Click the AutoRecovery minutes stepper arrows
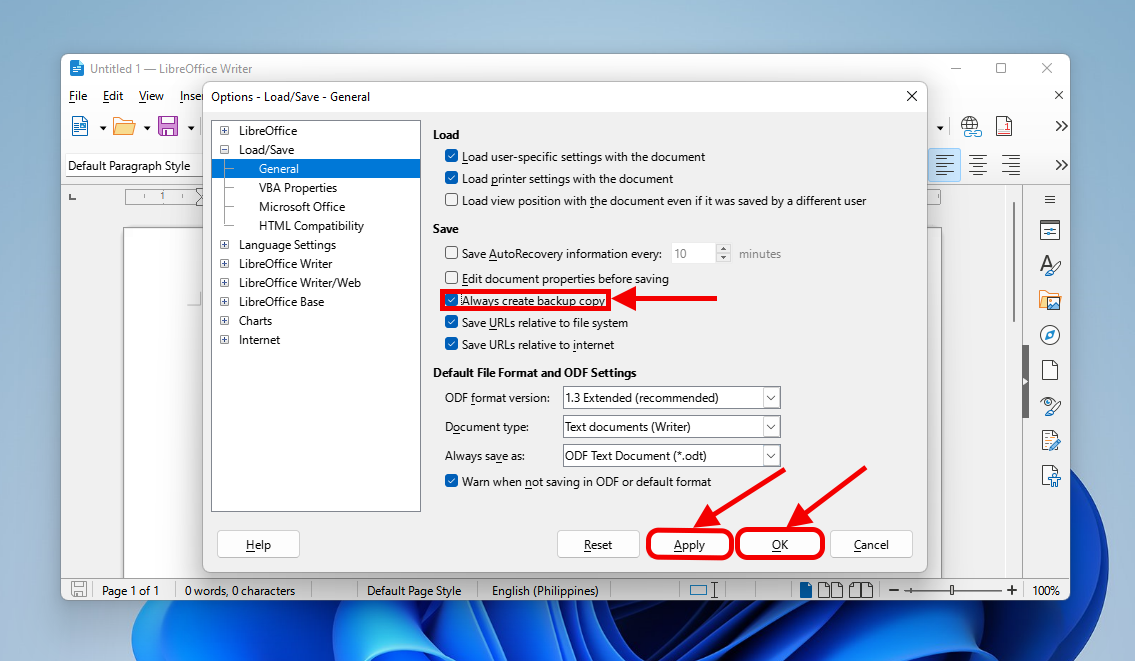The image size is (1135, 661). [x=722, y=253]
